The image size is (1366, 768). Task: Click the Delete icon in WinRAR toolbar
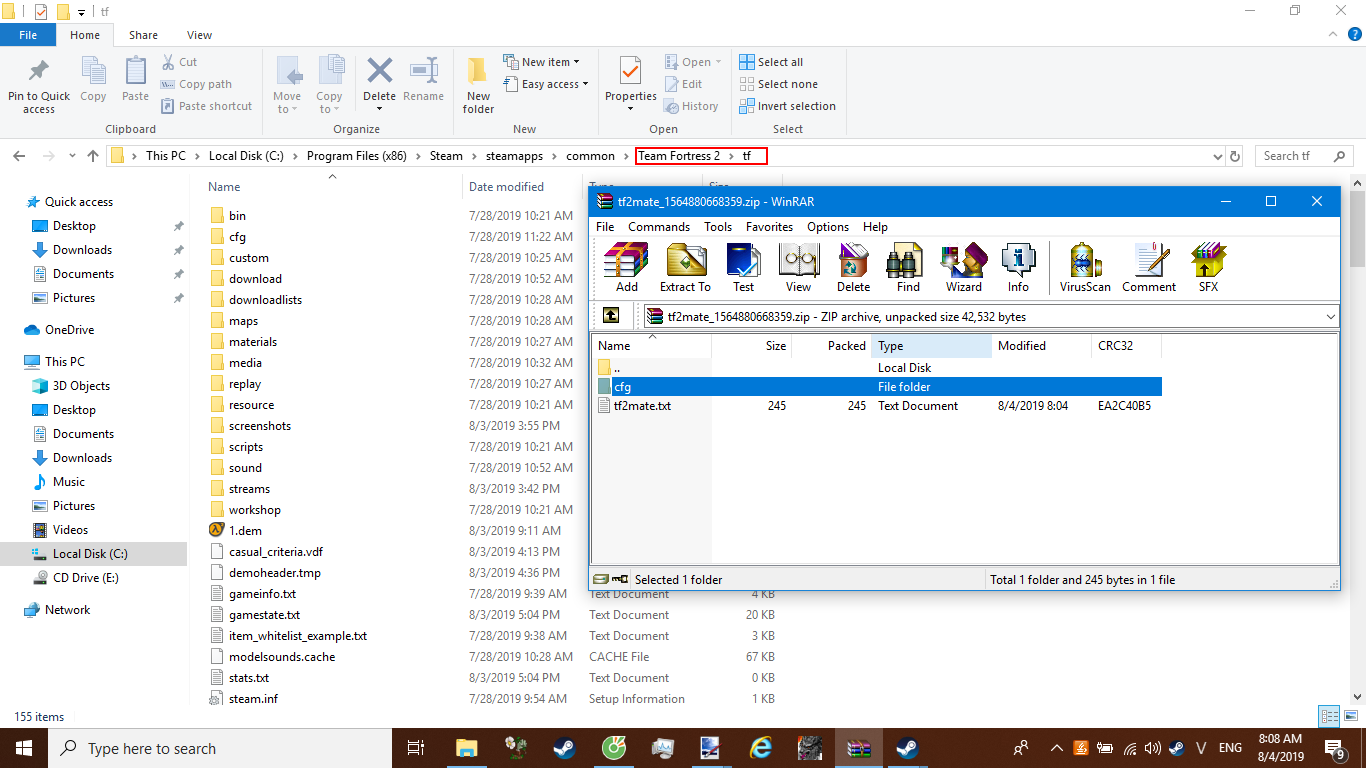tap(853, 266)
